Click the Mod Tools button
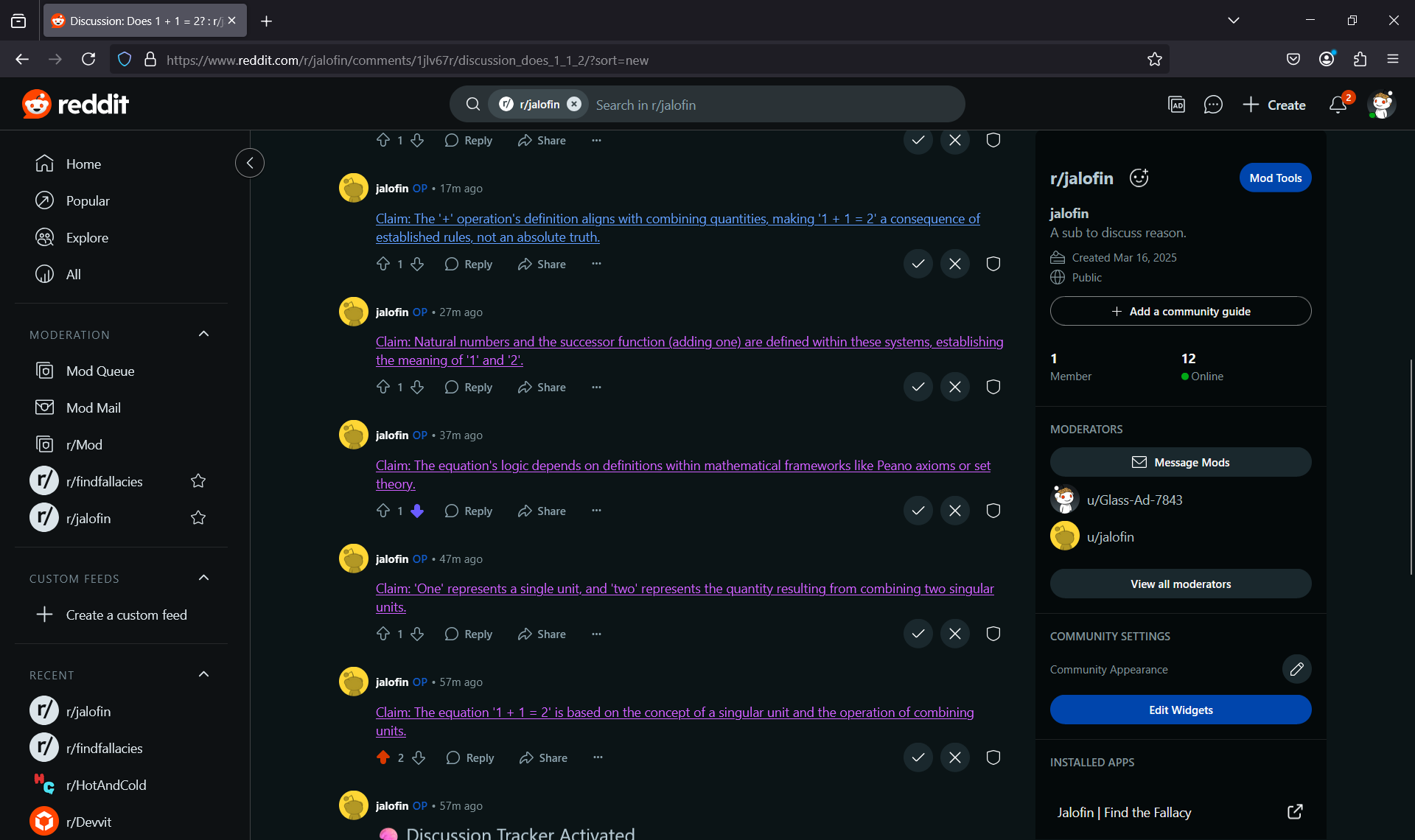The image size is (1415, 840). tap(1275, 178)
